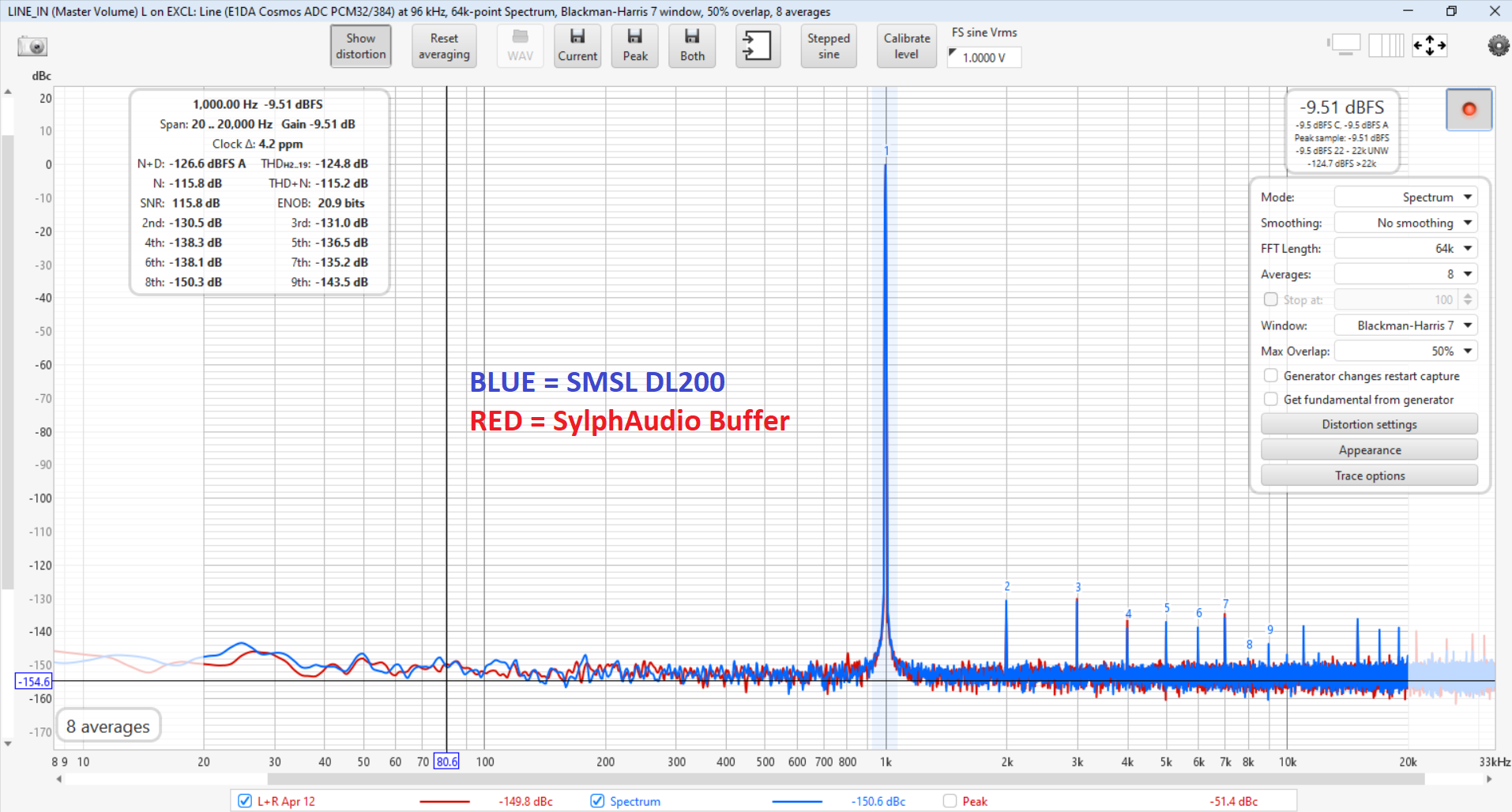Click the vertical bars layout icon
This screenshot has width=1512, height=812.
tap(1386, 45)
